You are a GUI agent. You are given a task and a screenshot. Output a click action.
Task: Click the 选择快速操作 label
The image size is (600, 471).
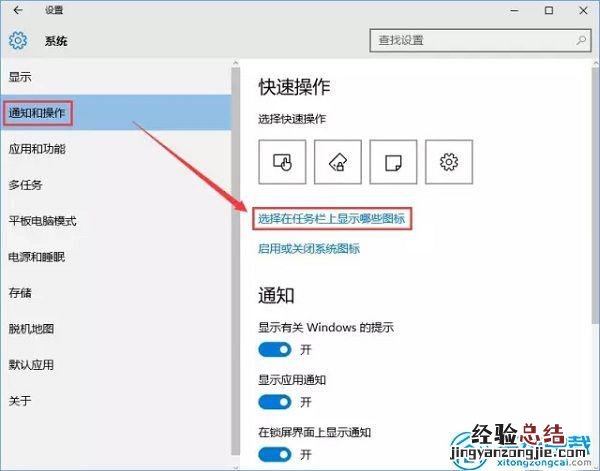(x=292, y=119)
